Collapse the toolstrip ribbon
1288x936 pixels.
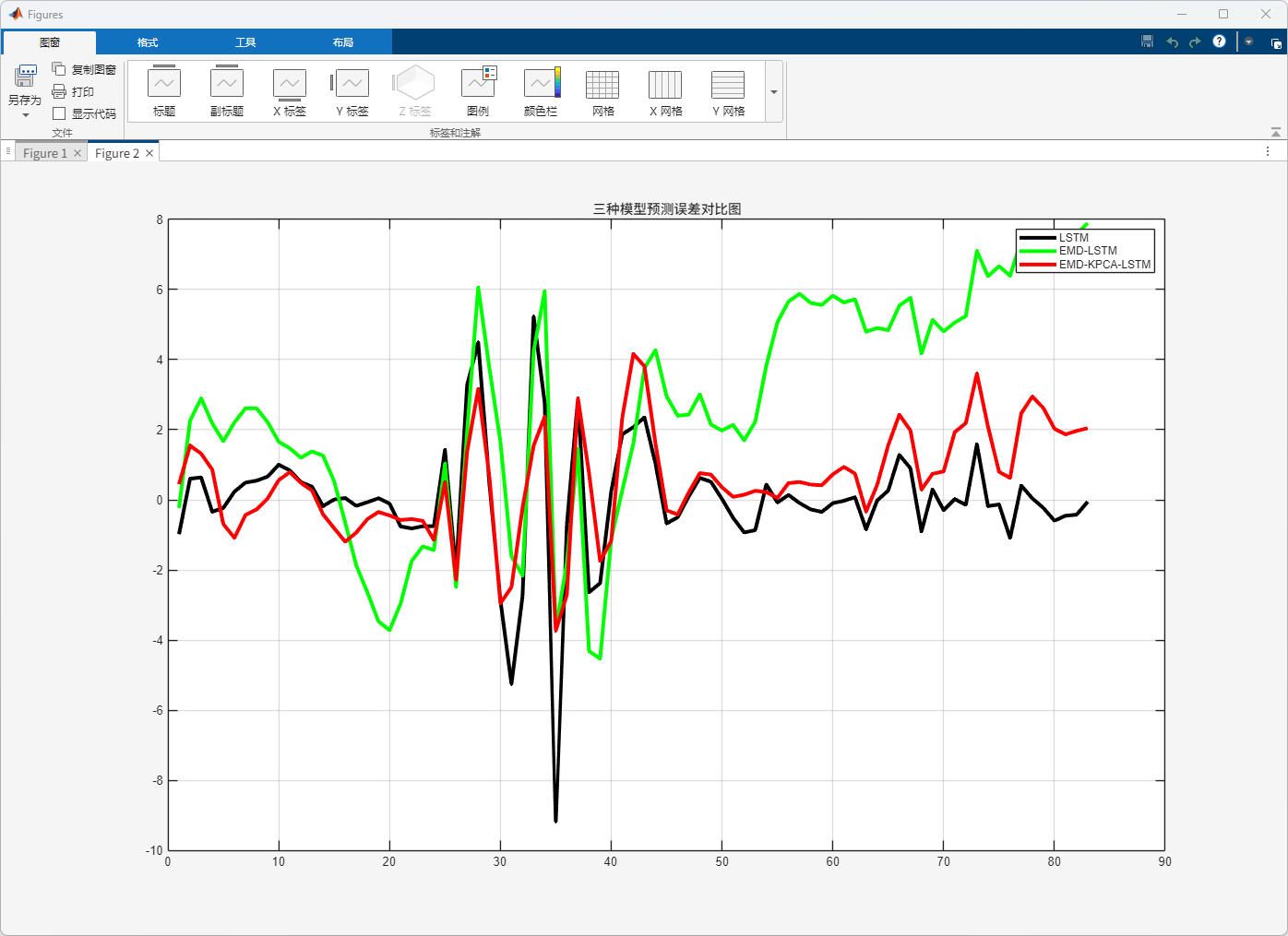coord(1275,133)
